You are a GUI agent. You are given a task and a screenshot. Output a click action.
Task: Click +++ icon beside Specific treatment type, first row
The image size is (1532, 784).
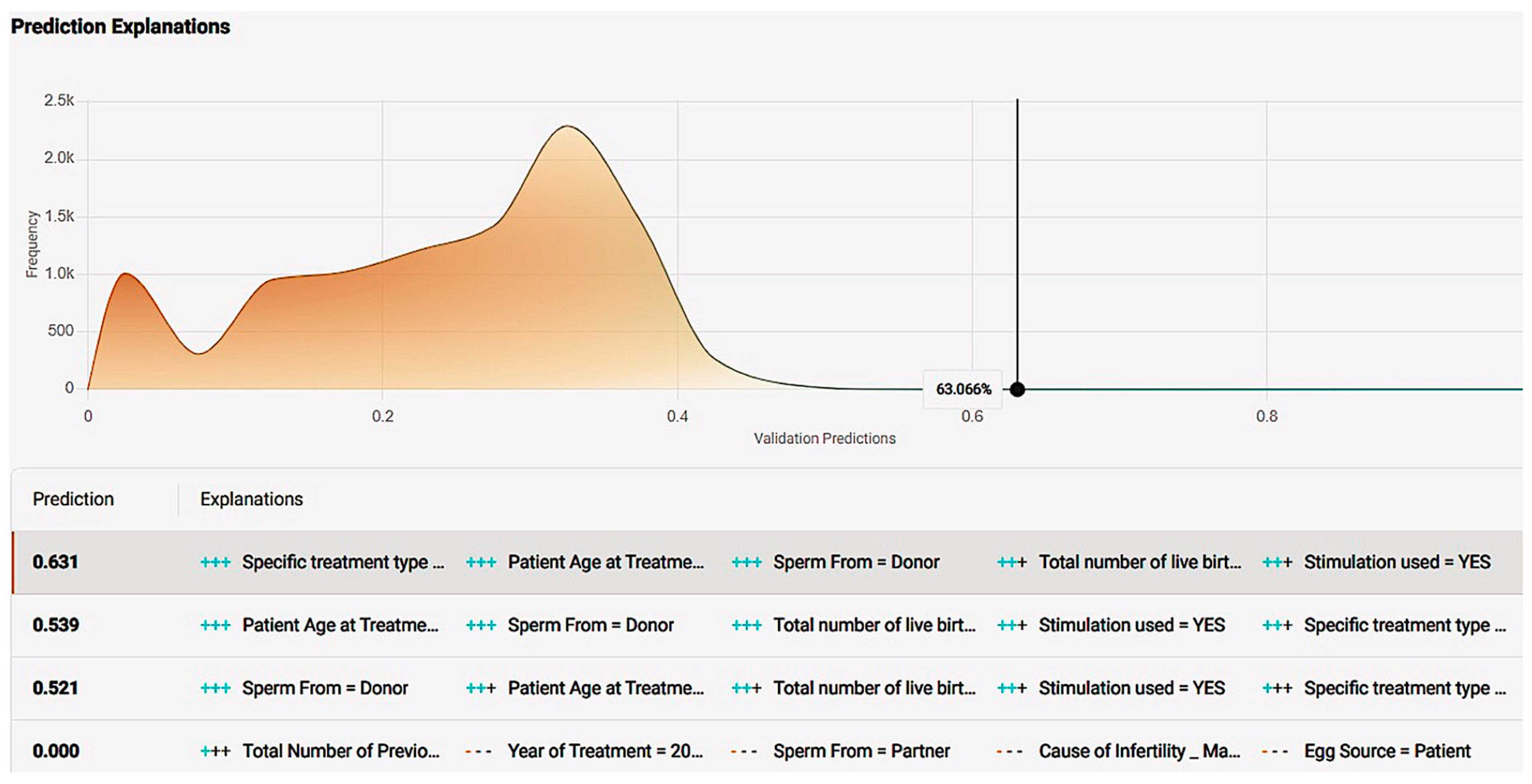pyautogui.click(x=215, y=562)
